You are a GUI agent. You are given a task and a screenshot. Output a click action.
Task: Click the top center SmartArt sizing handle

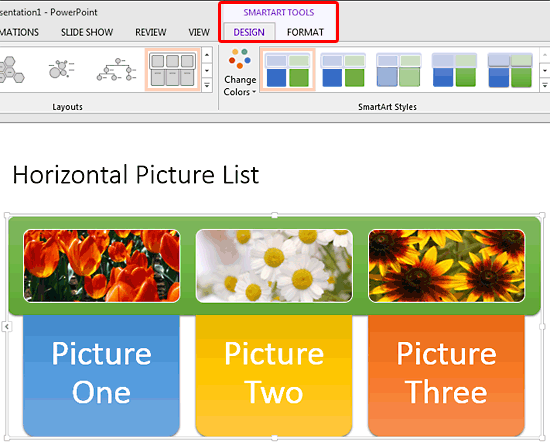coord(275,215)
